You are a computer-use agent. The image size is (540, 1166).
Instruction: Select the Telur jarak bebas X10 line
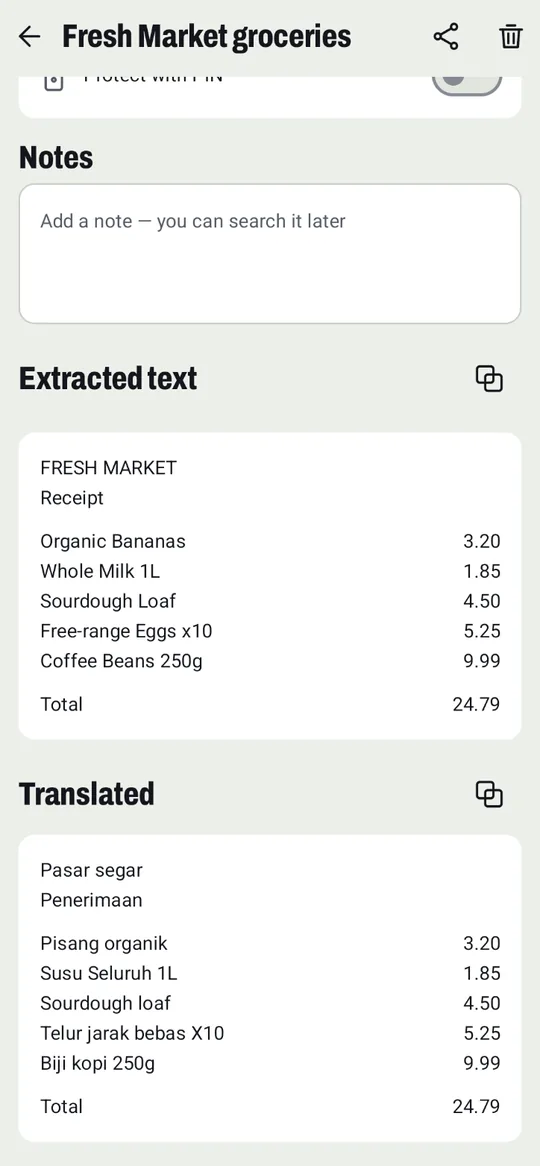270,1034
